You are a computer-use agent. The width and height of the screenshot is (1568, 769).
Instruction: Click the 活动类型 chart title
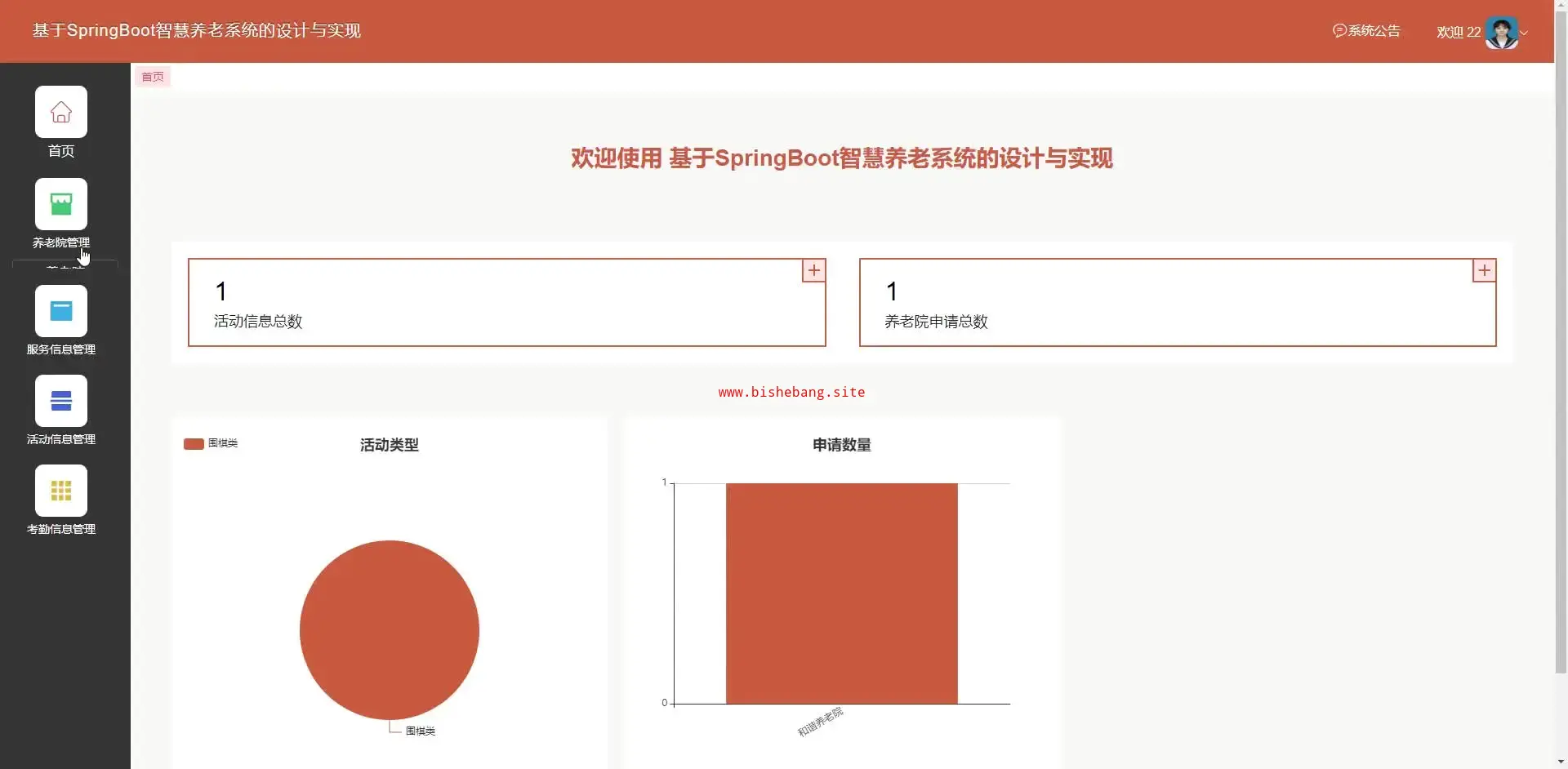390,445
